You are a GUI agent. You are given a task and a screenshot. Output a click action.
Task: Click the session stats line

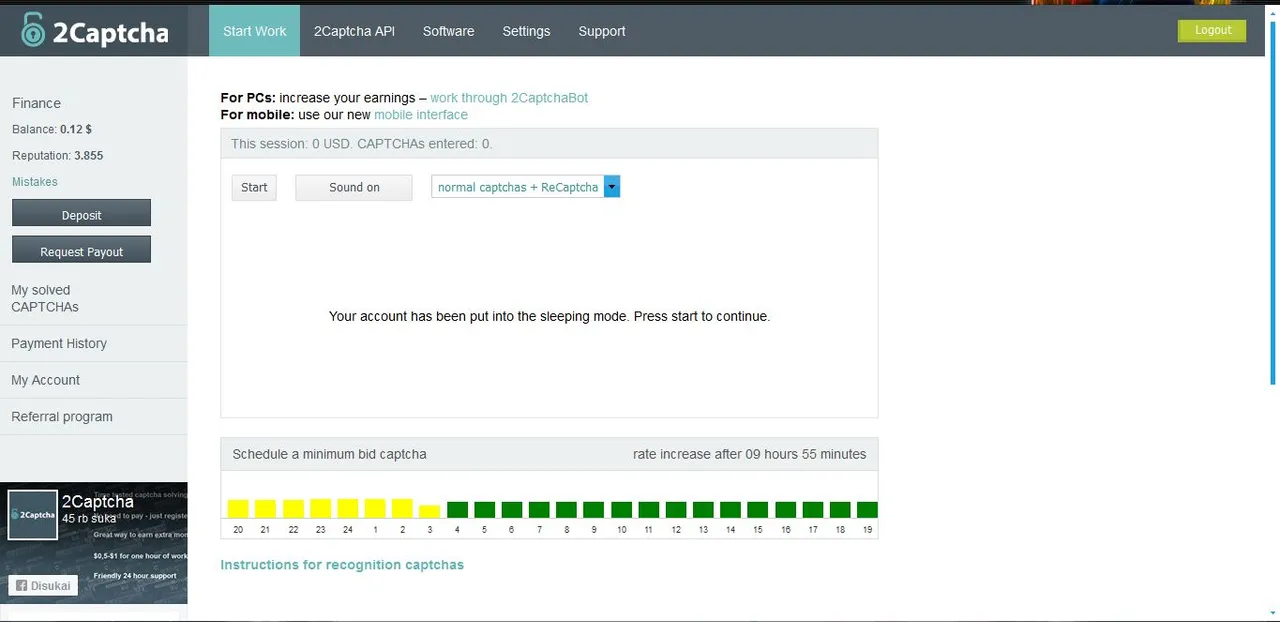click(362, 144)
